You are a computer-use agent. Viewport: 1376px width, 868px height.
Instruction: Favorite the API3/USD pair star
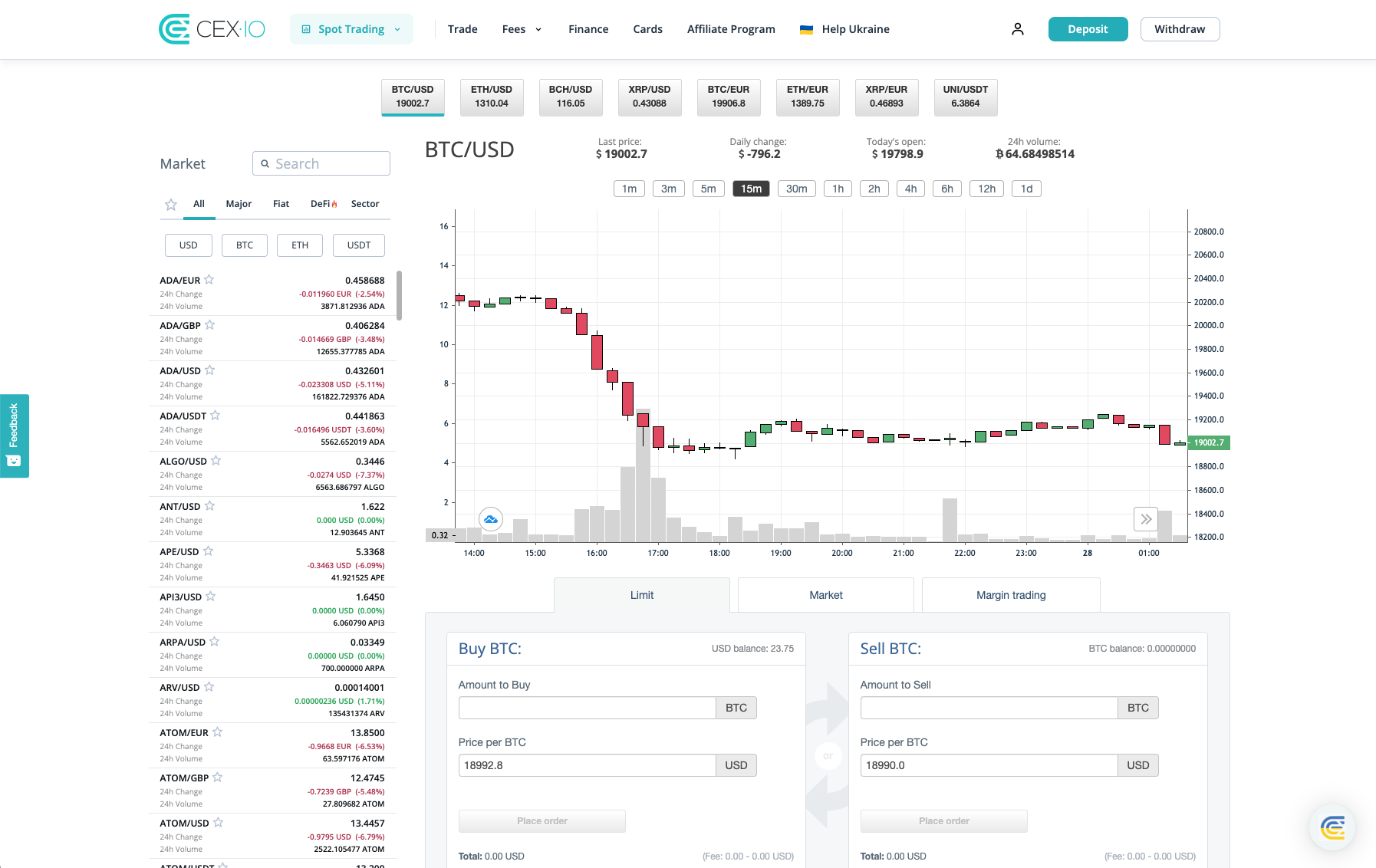pyautogui.click(x=211, y=597)
